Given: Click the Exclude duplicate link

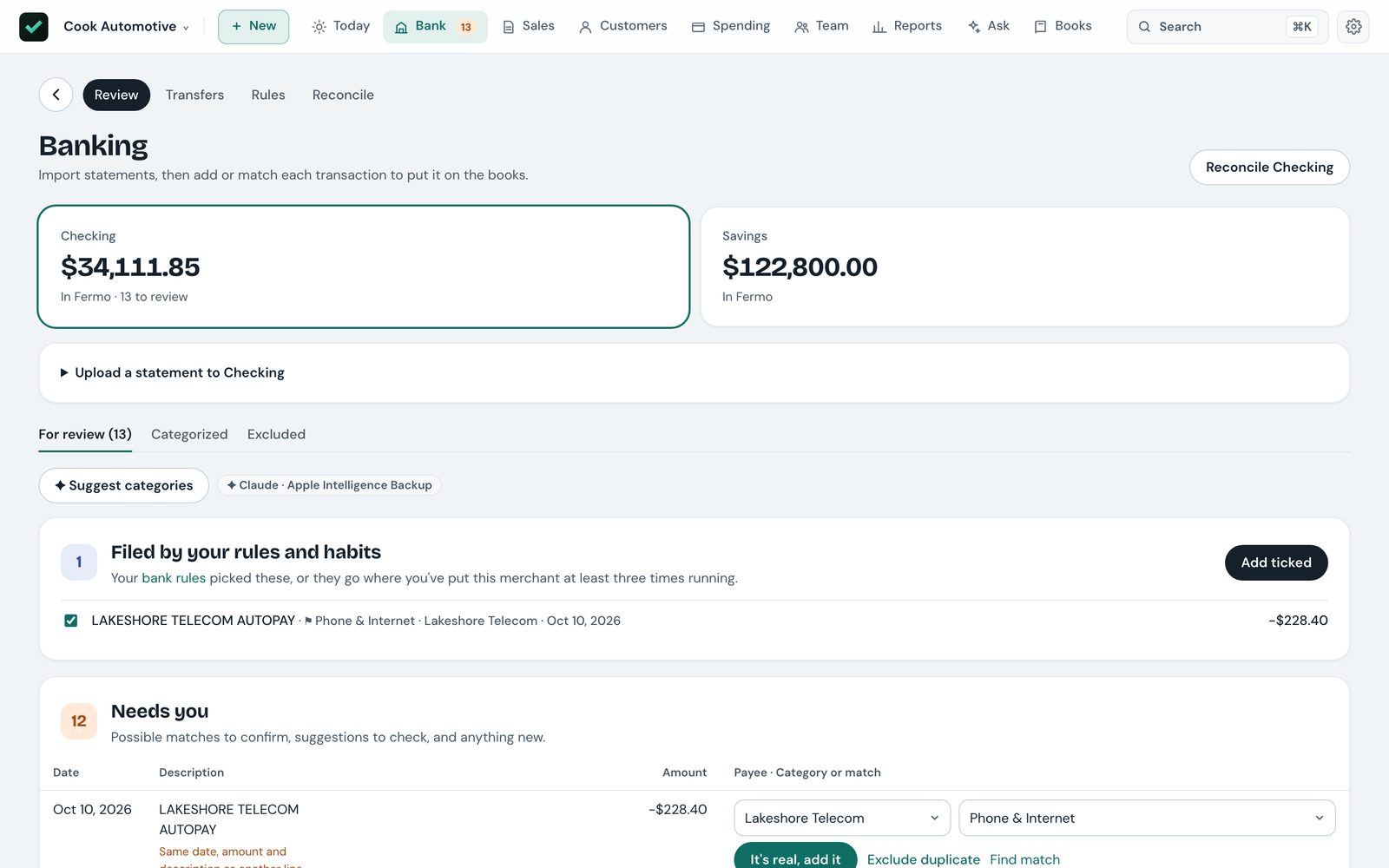Looking at the screenshot, I should click(x=924, y=859).
